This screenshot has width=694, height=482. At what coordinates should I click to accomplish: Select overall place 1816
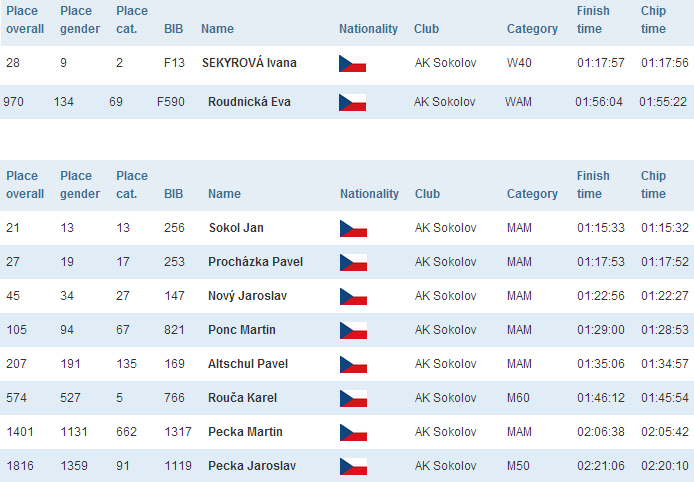click(x=20, y=466)
